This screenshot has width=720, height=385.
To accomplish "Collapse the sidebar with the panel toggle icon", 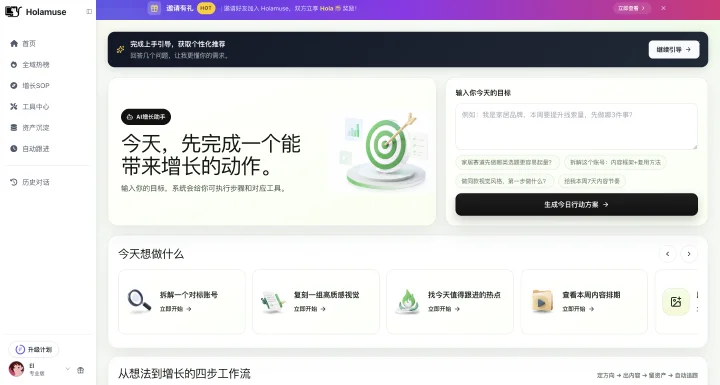I will pyautogui.click(x=89, y=11).
